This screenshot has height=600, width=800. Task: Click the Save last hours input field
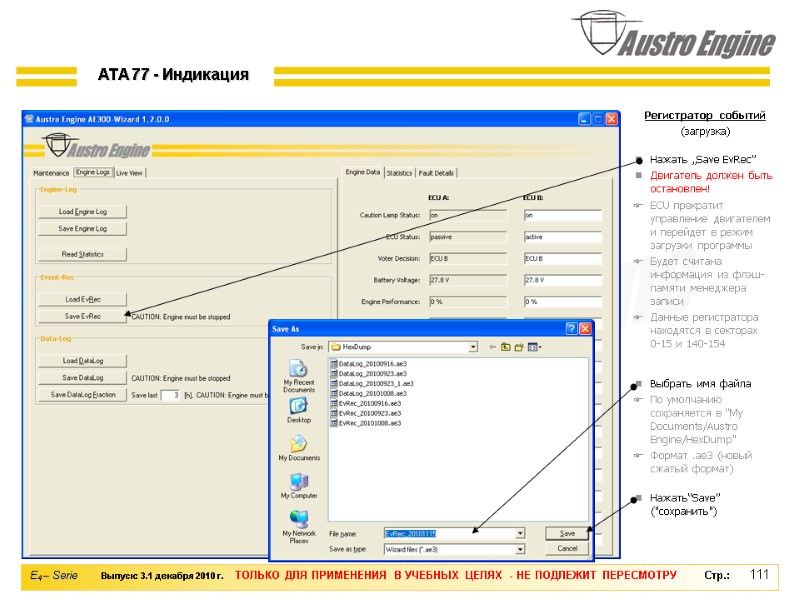pyautogui.click(x=170, y=395)
